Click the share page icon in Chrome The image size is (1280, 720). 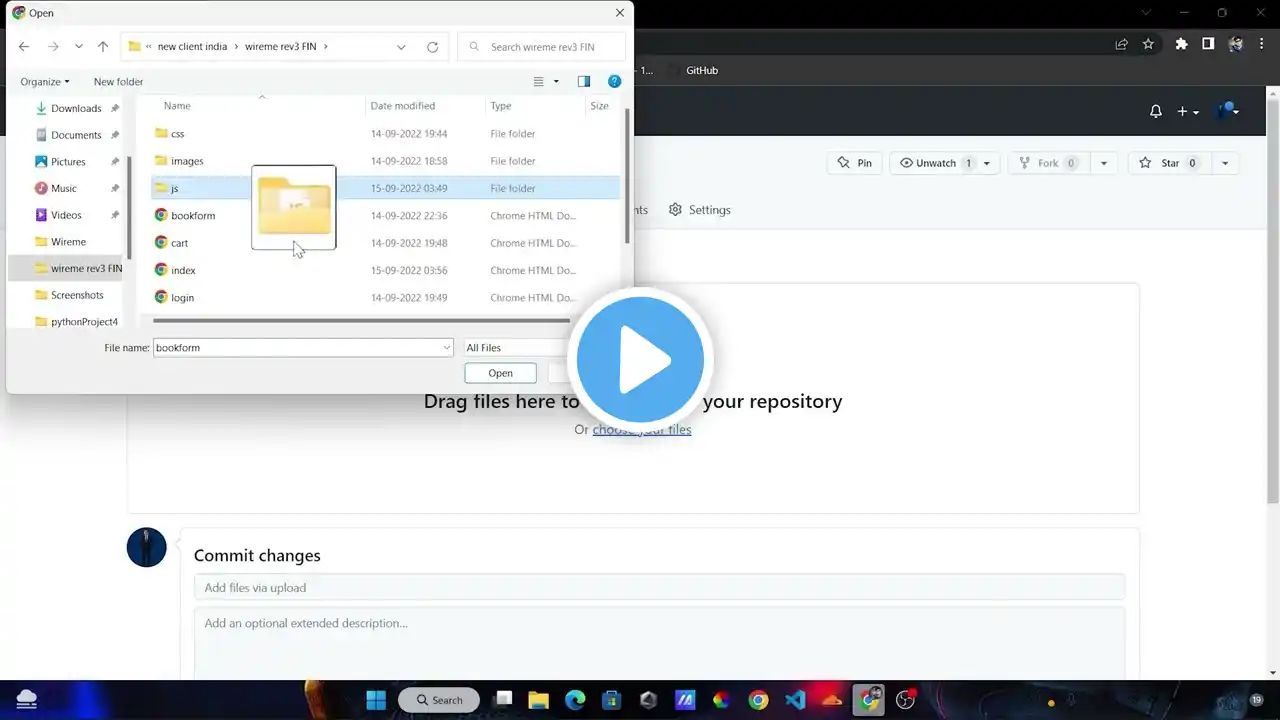[1122, 44]
